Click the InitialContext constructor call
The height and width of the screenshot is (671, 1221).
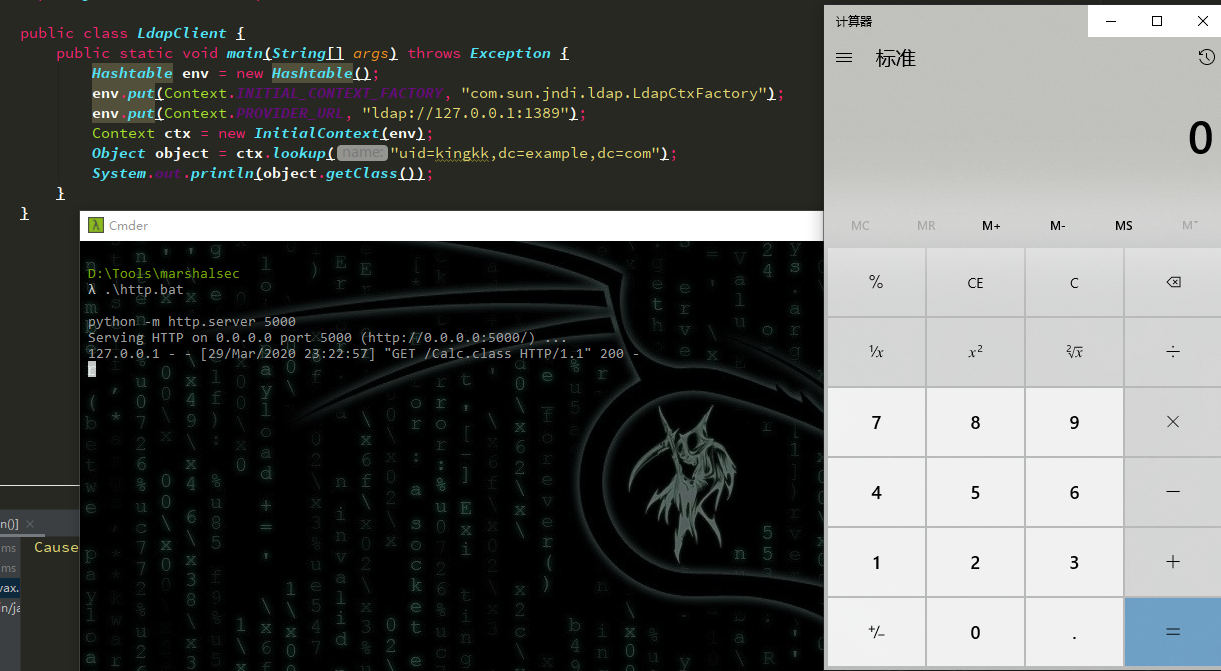[x=316, y=133]
